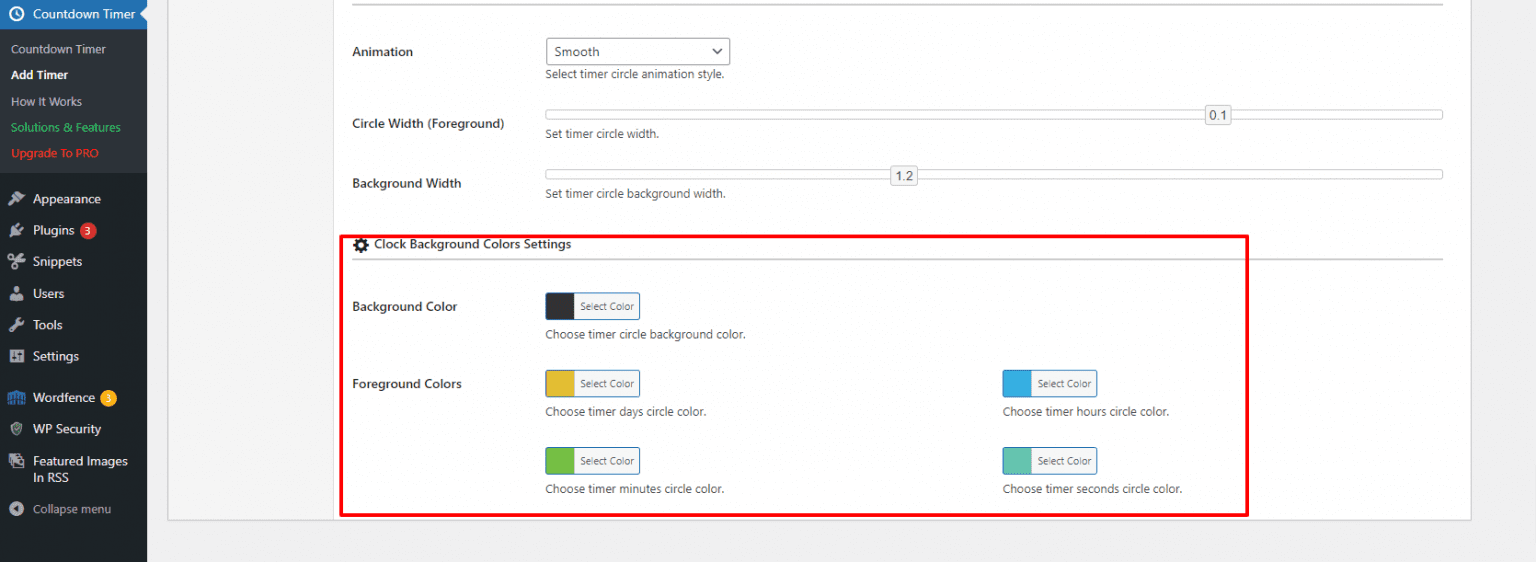Click the Plugins plug icon
The width and height of the screenshot is (1536, 562).
pos(16,230)
